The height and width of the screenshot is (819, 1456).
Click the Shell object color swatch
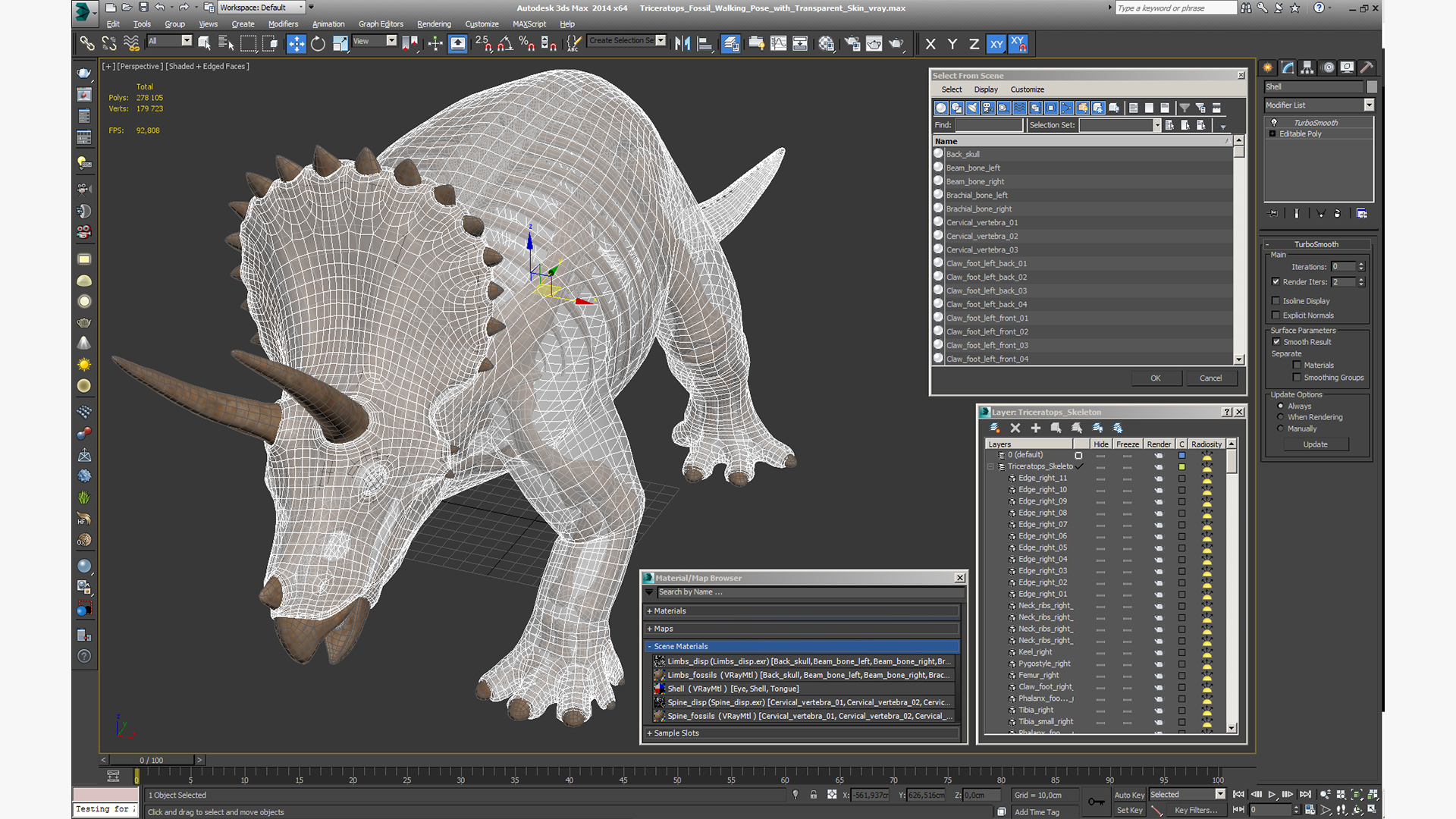pos(1372,87)
